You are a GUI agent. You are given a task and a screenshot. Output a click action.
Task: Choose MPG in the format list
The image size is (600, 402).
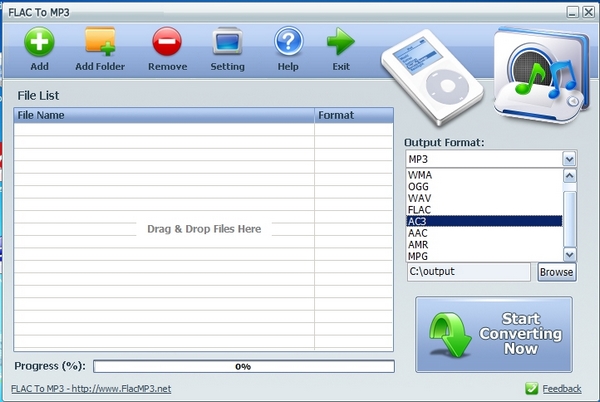(x=484, y=256)
